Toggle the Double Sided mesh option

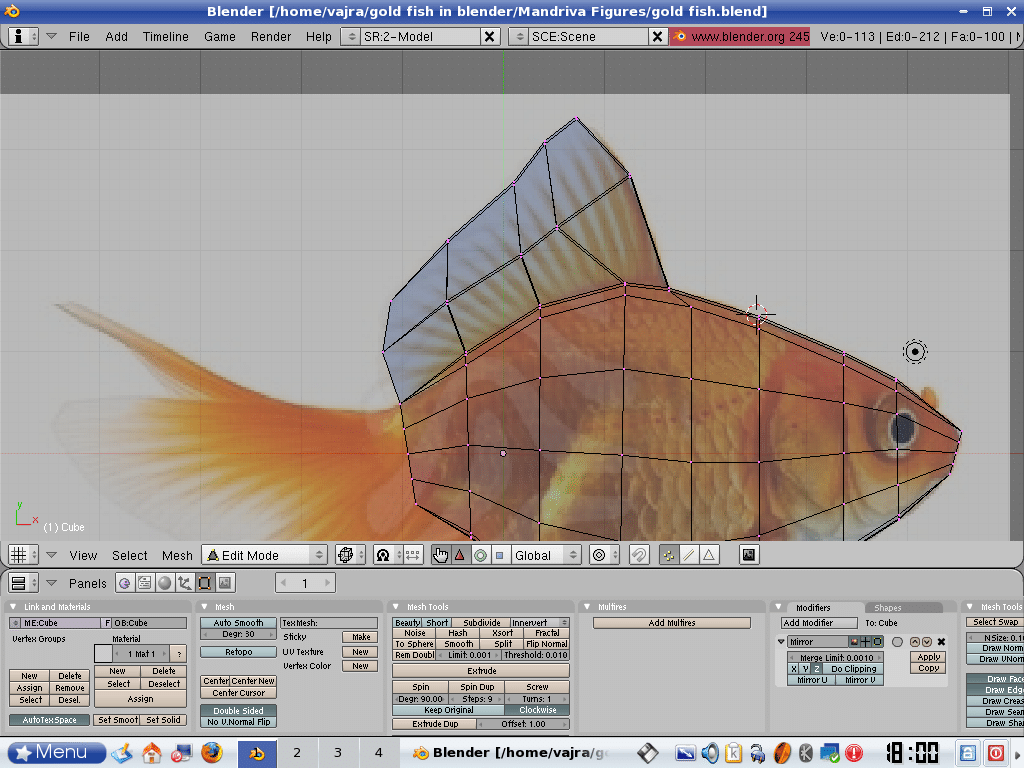[238, 711]
